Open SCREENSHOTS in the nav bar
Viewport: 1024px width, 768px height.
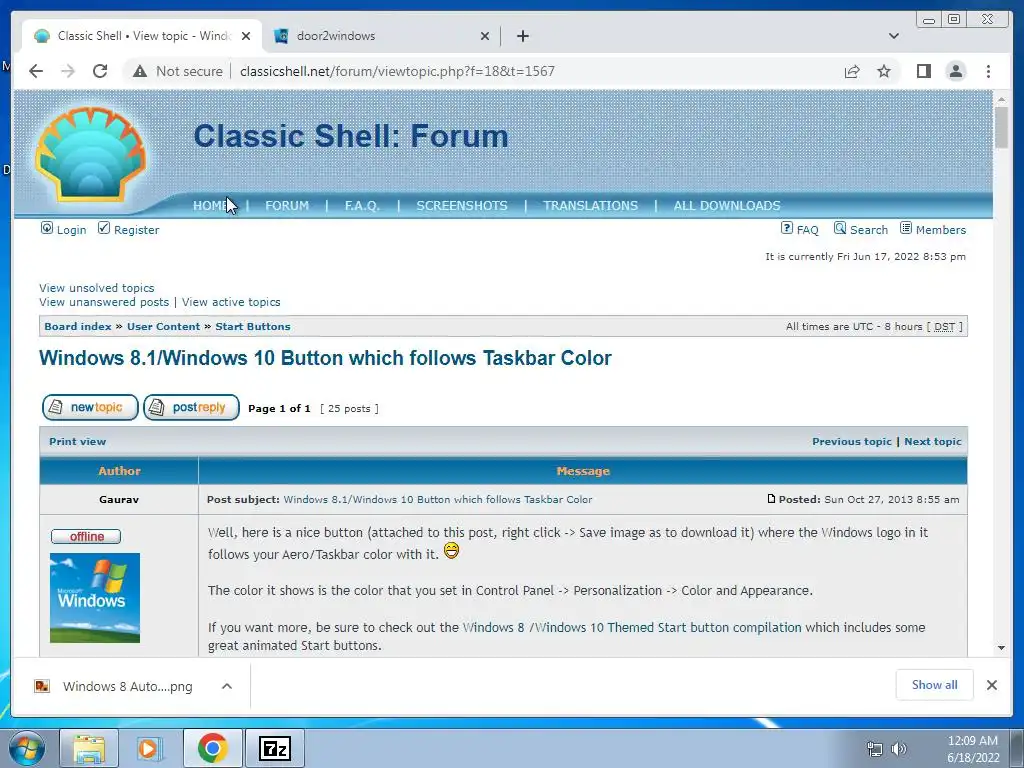pyautogui.click(x=462, y=206)
